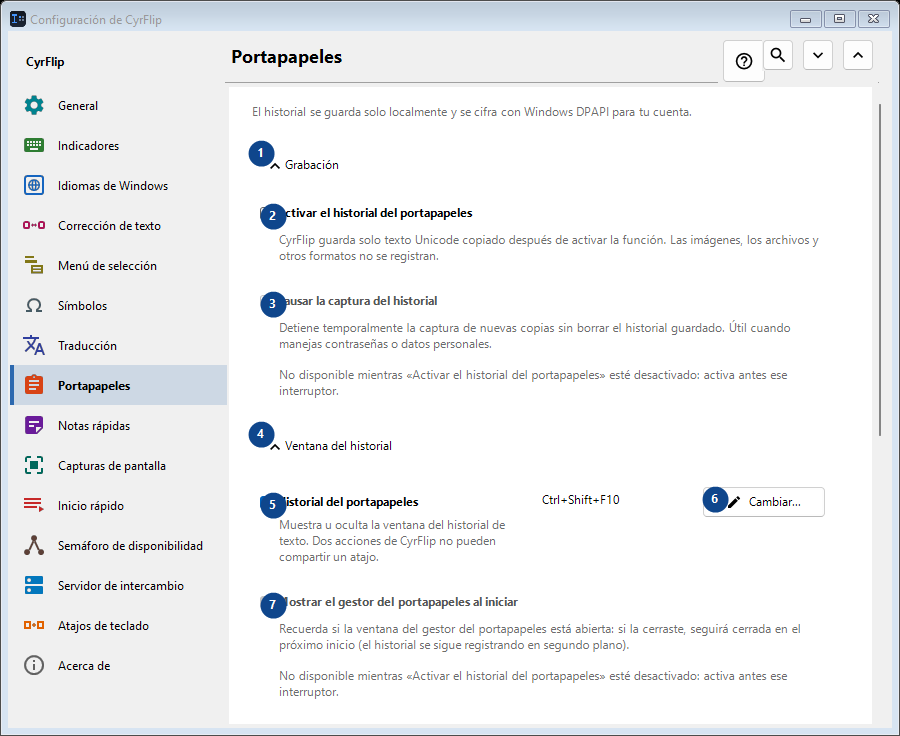
Task: Click the magnifying glass search icon
Action: coord(778,55)
